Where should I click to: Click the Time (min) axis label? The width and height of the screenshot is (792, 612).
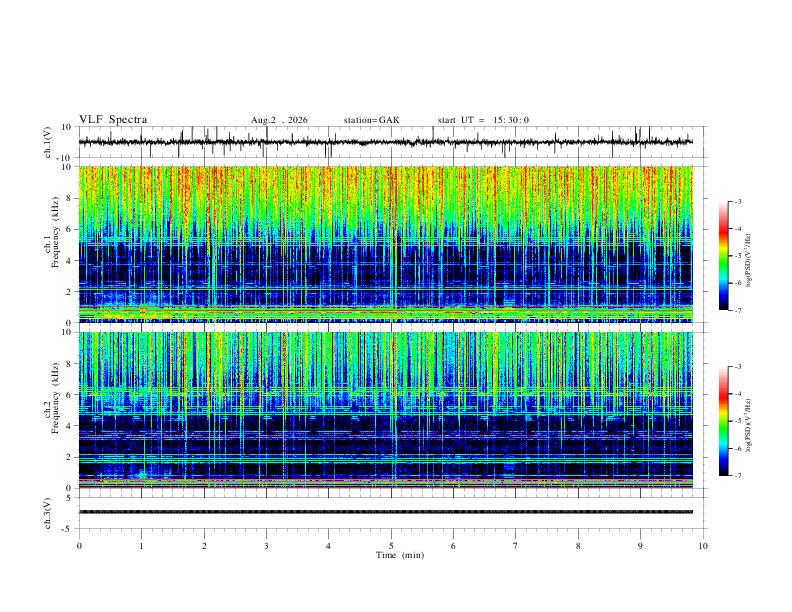[400, 555]
